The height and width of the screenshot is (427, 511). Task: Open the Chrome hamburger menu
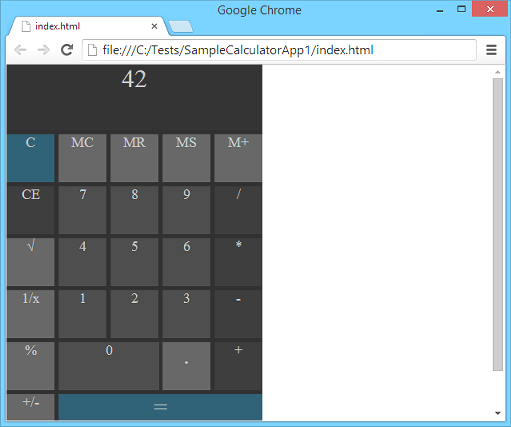point(491,50)
